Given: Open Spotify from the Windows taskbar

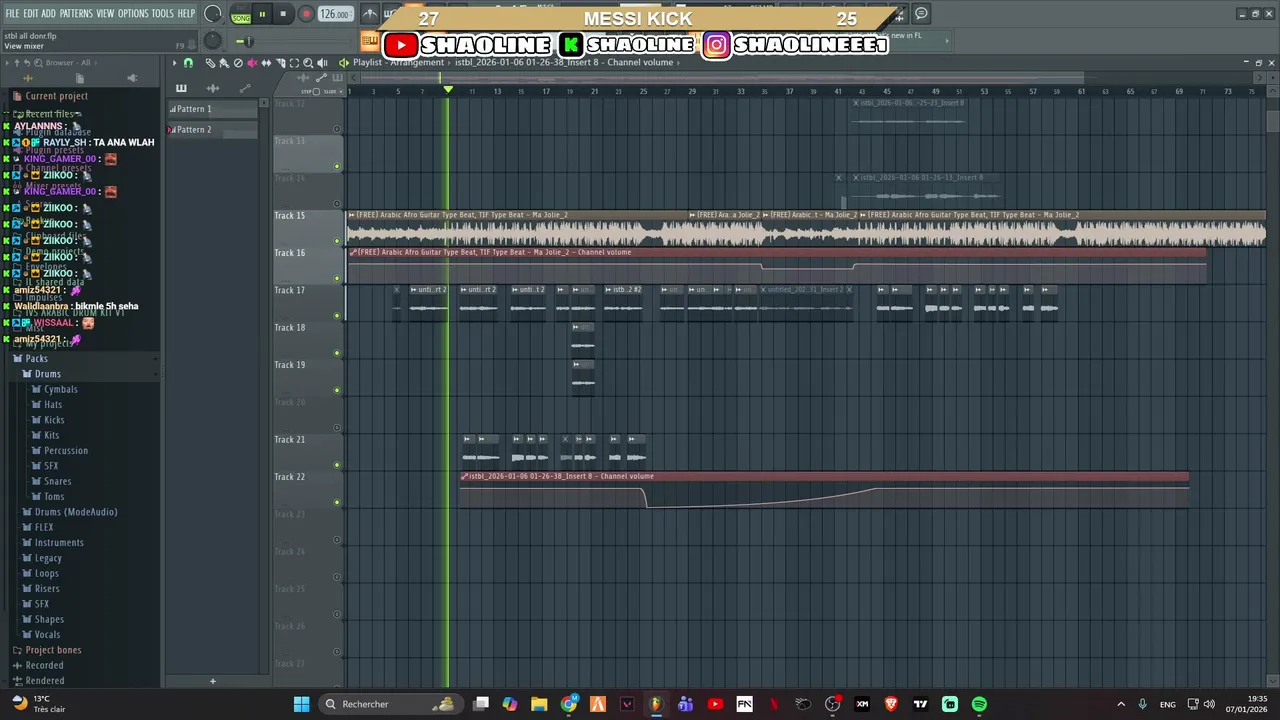Looking at the screenshot, I should [x=979, y=704].
